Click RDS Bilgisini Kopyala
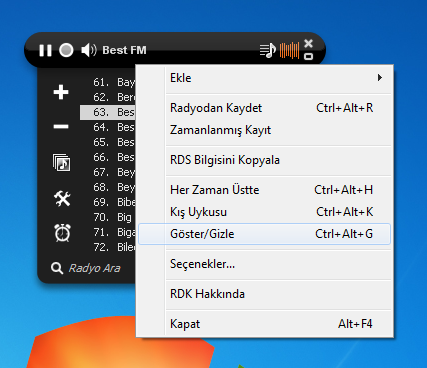This screenshot has width=427, height=368. point(264,160)
